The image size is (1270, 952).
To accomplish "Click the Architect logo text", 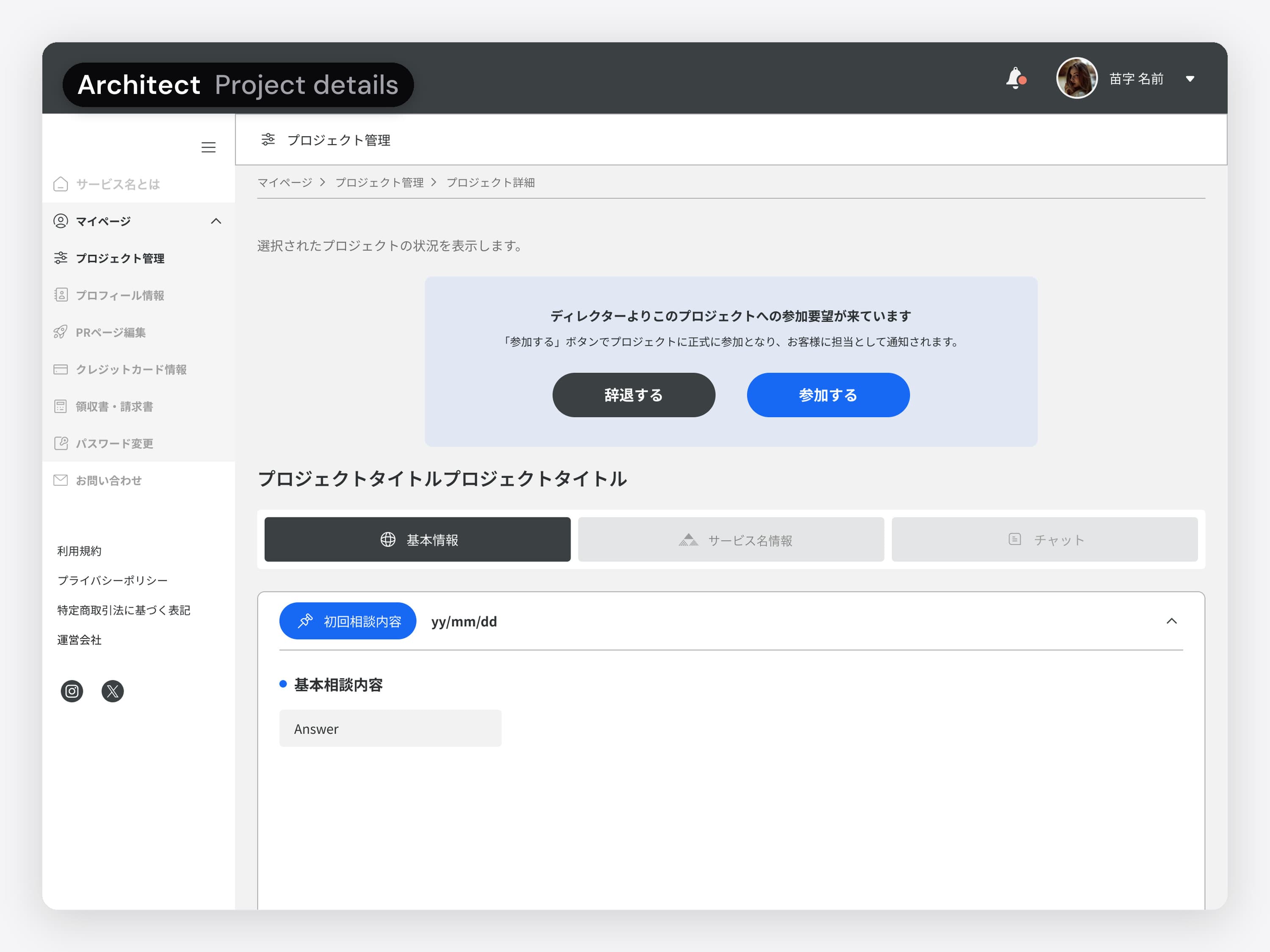I will tap(138, 85).
